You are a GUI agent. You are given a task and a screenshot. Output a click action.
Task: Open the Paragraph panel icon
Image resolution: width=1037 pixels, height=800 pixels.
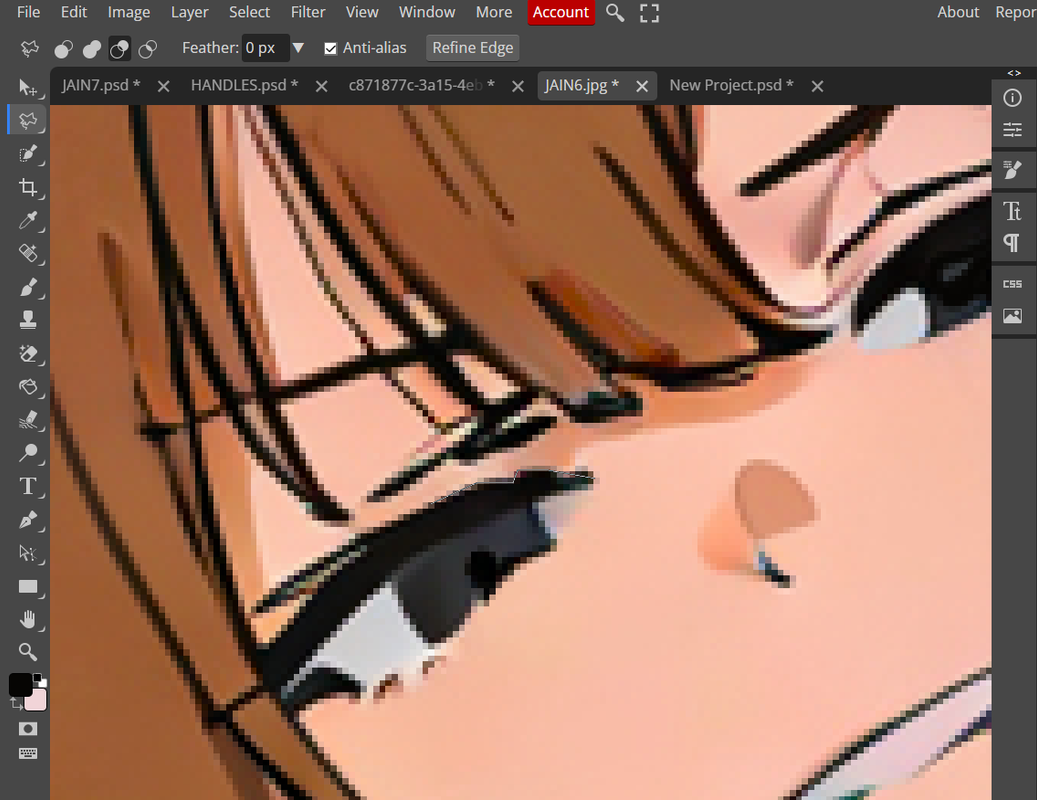(x=1013, y=243)
